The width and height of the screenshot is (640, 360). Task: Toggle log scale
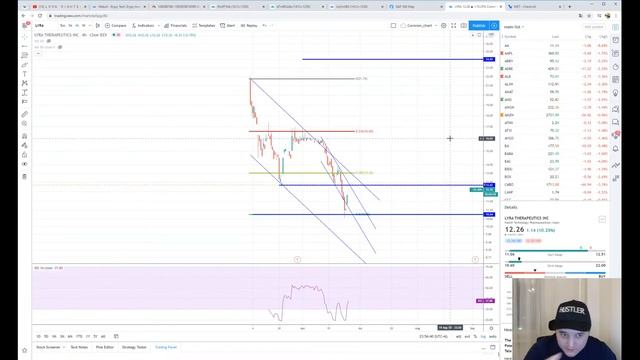click(x=483, y=336)
